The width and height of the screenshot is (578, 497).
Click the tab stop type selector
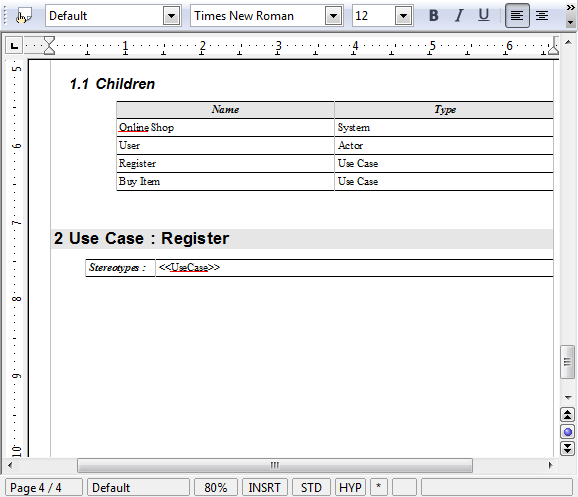tap(14, 46)
